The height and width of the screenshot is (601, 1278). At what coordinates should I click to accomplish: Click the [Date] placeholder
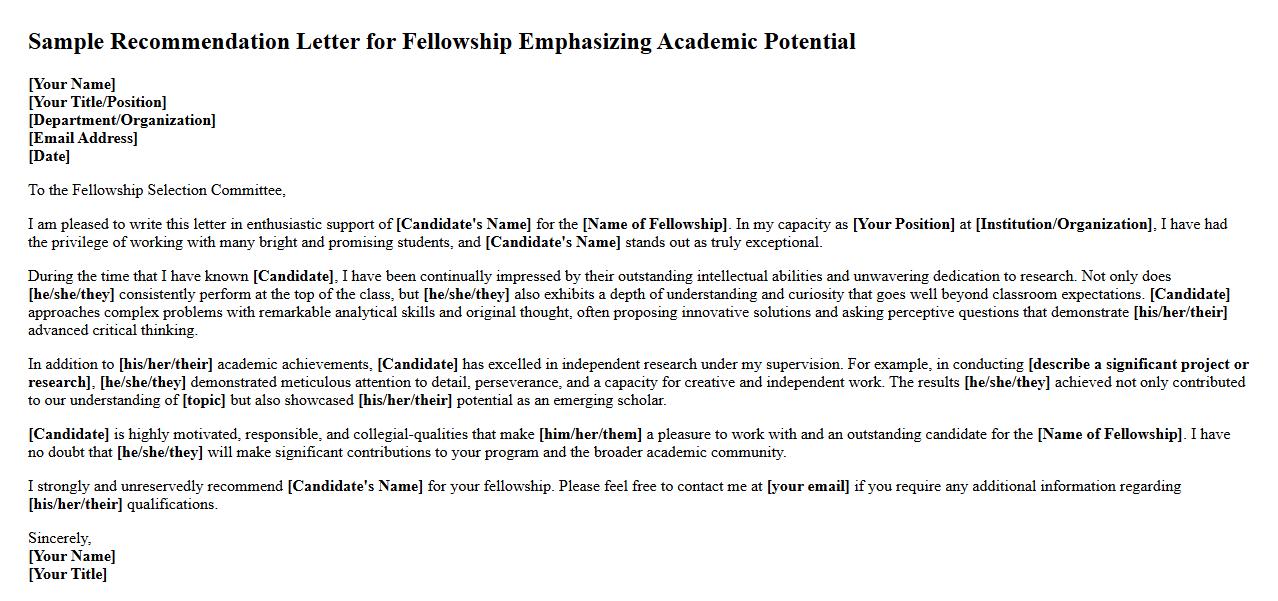49,156
